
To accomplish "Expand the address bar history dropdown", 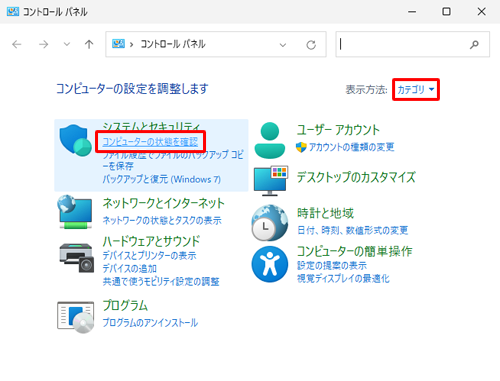I will point(283,45).
